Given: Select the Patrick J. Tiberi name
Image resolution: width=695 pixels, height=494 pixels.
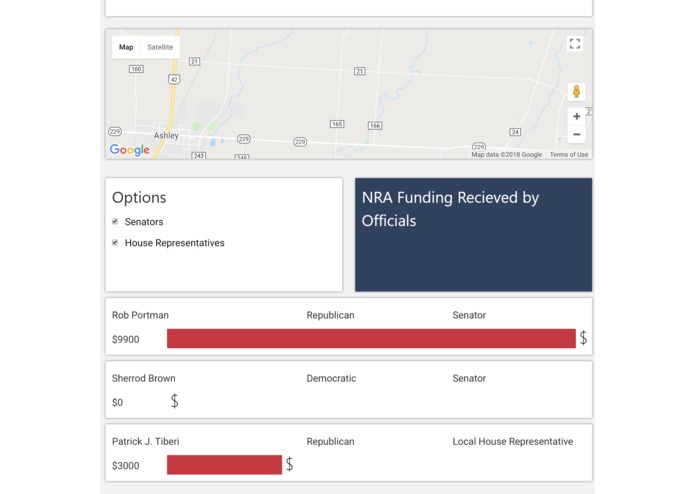Looking at the screenshot, I should 145,442.
